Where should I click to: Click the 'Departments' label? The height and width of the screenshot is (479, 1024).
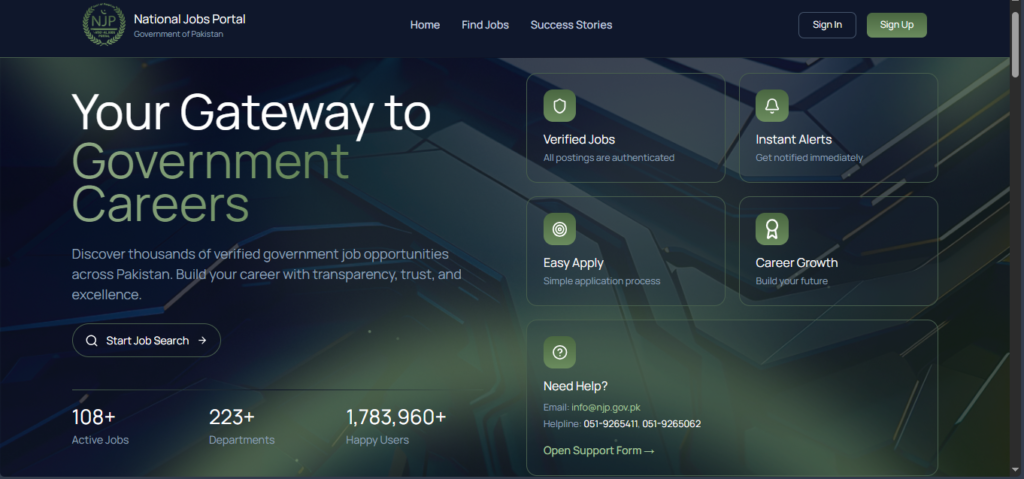(x=242, y=440)
